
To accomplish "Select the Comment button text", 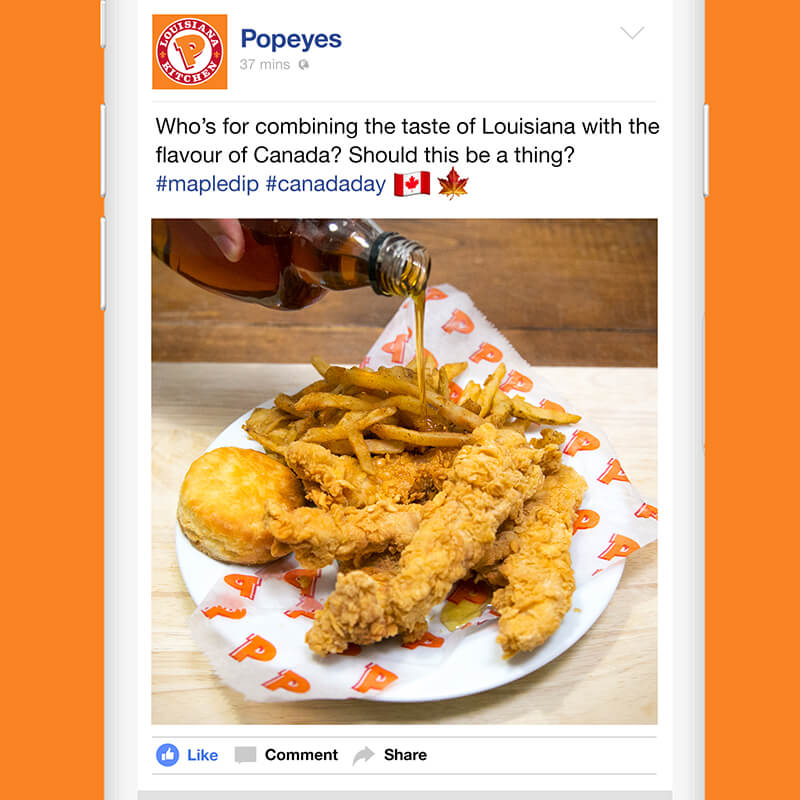I will (301, 755).
